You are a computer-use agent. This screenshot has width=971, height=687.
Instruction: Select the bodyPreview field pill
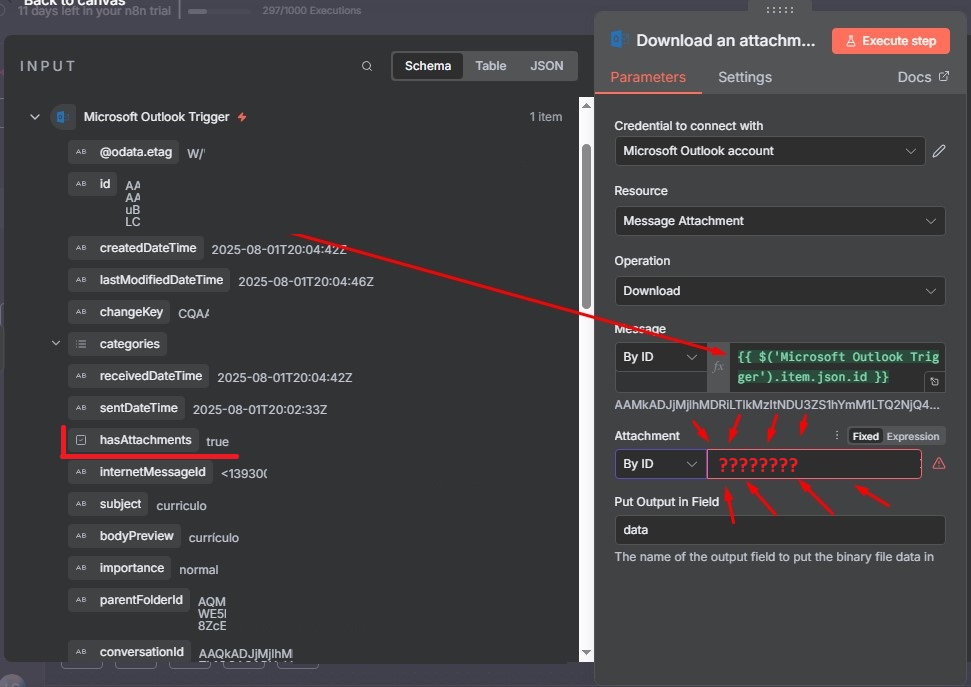[124, 536]
